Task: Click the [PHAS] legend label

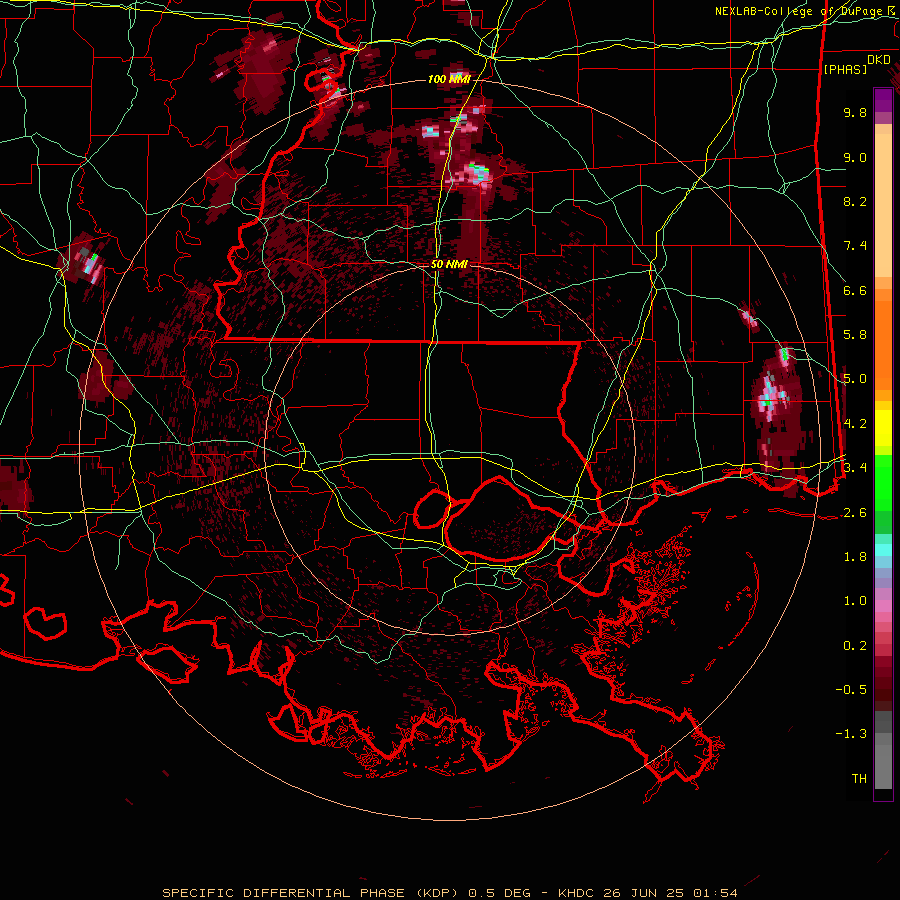Action: 845,69
